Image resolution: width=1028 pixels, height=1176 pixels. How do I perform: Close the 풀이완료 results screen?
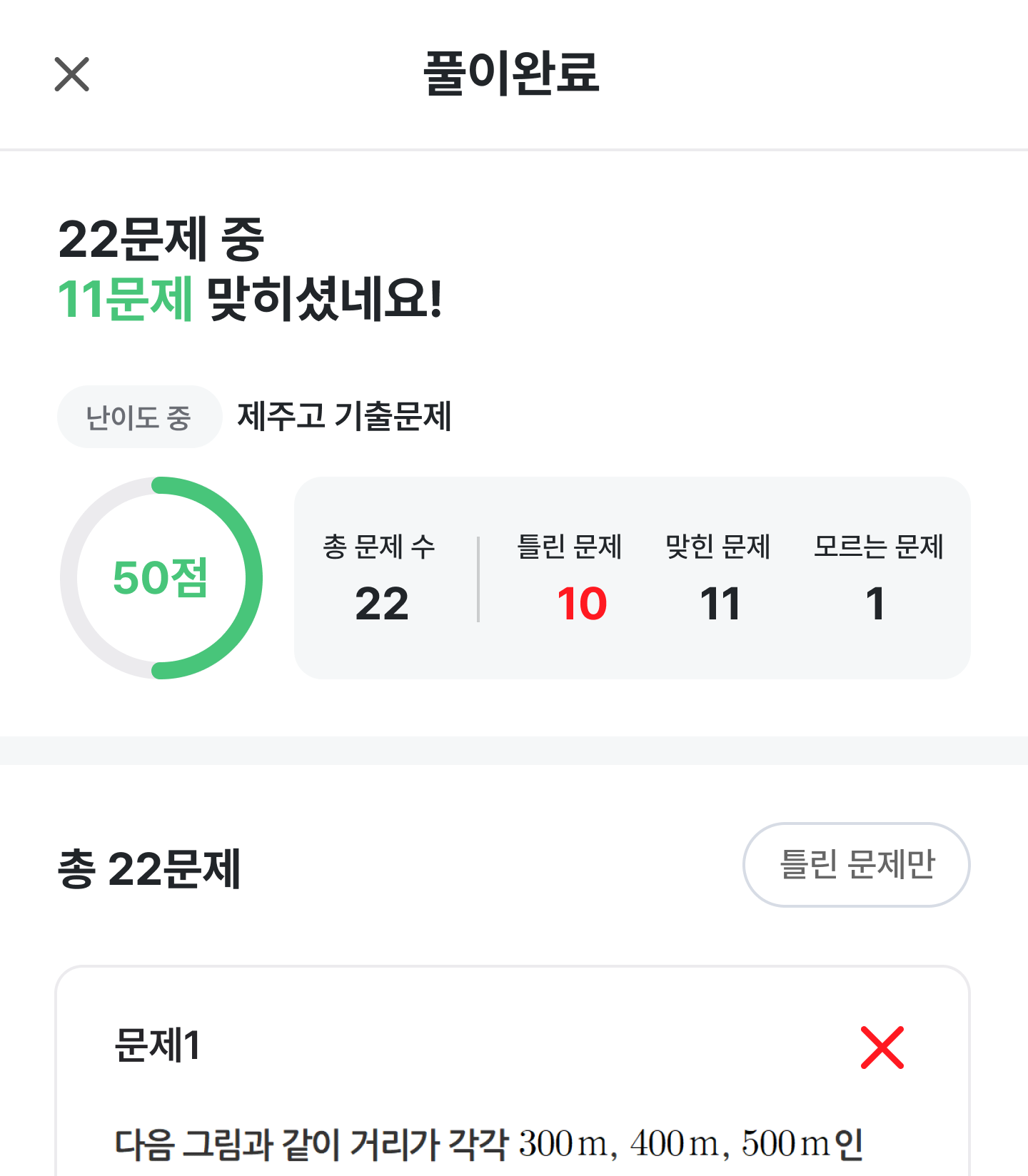pos(72,74)
